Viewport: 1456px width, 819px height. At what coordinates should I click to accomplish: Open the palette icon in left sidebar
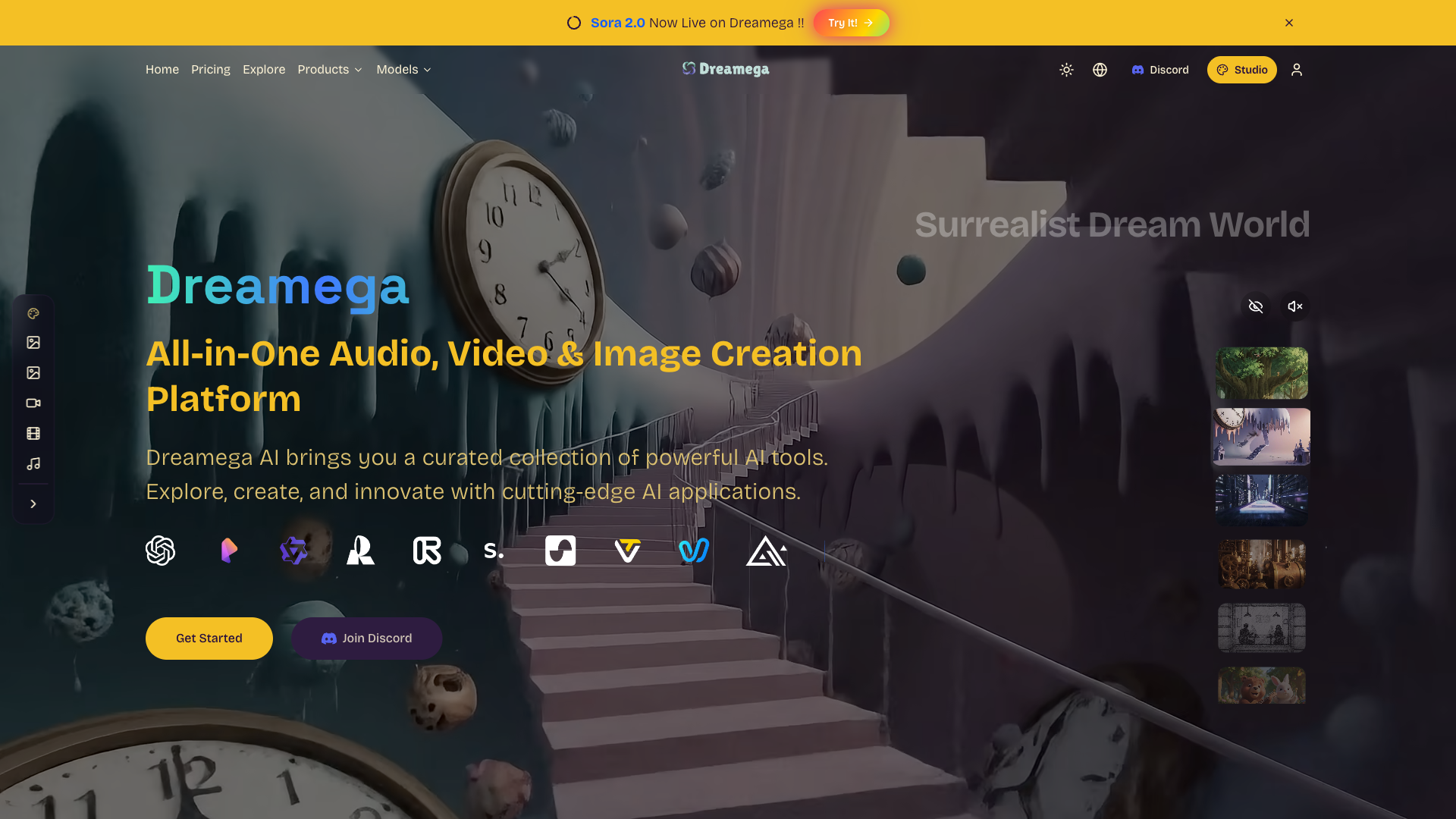coord(33,313)
